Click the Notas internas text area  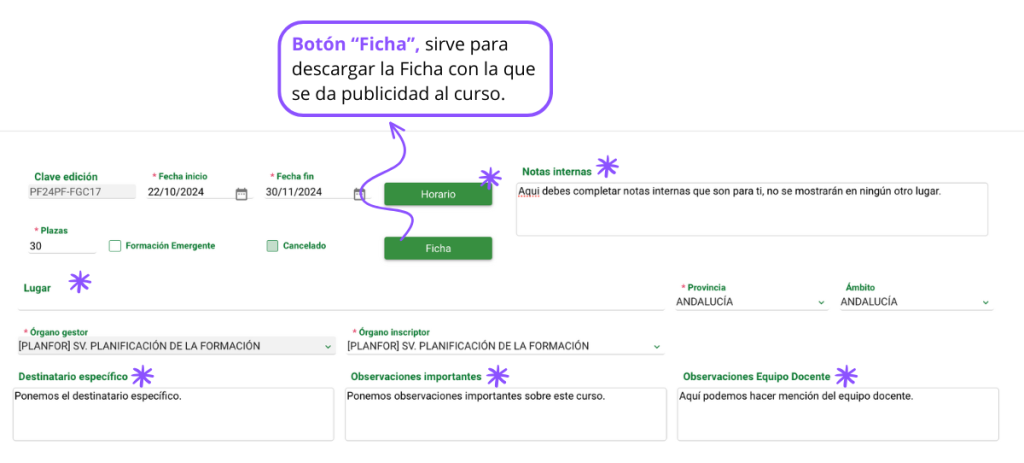752,209
